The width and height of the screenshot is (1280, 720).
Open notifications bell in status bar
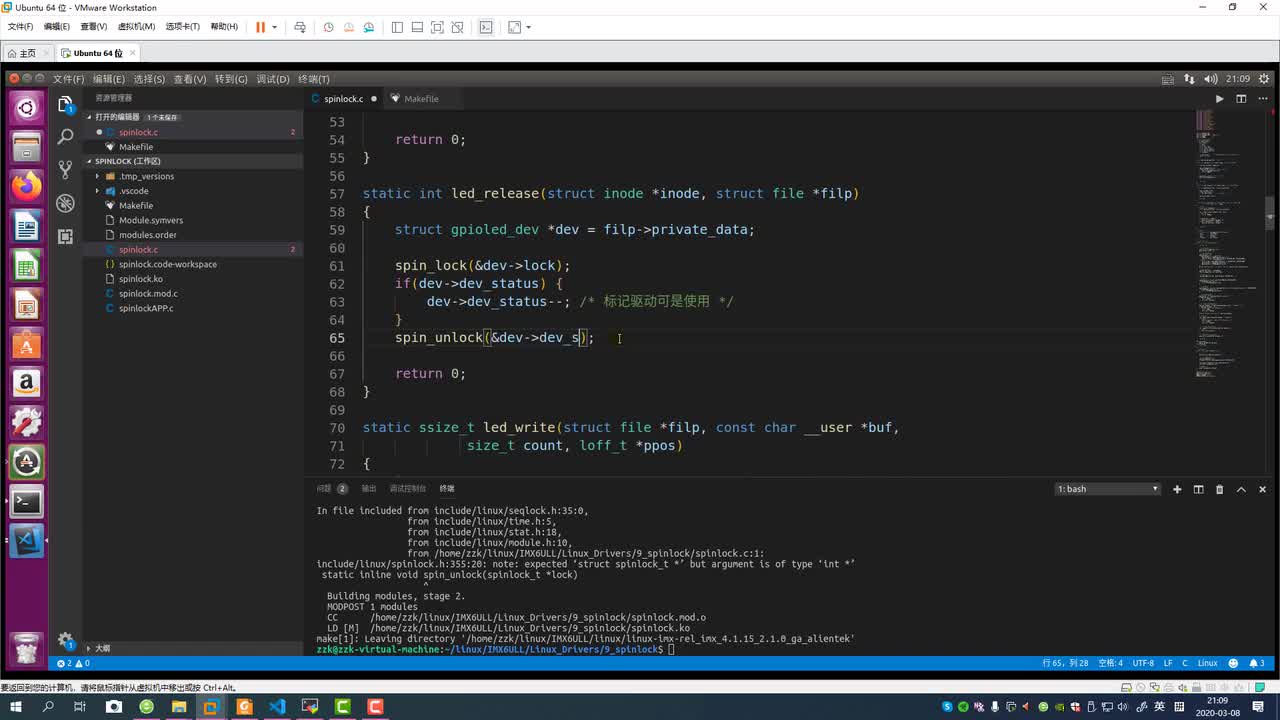pyautogui.click(x=1256, y=663)
